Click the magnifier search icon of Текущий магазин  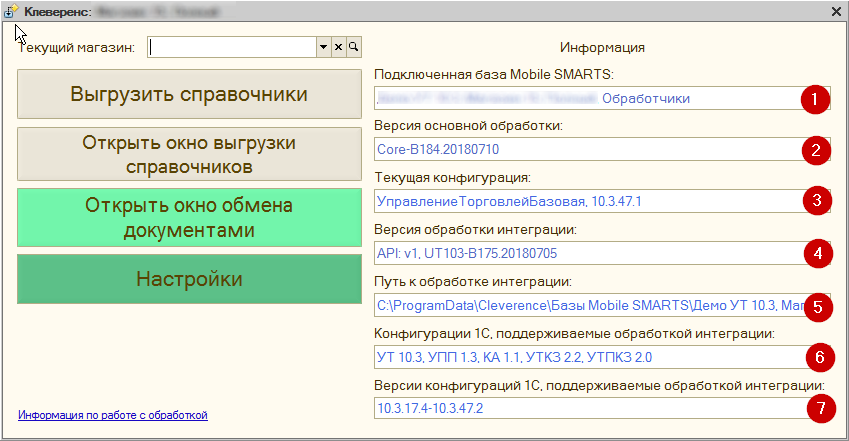[x=354, y=47]
